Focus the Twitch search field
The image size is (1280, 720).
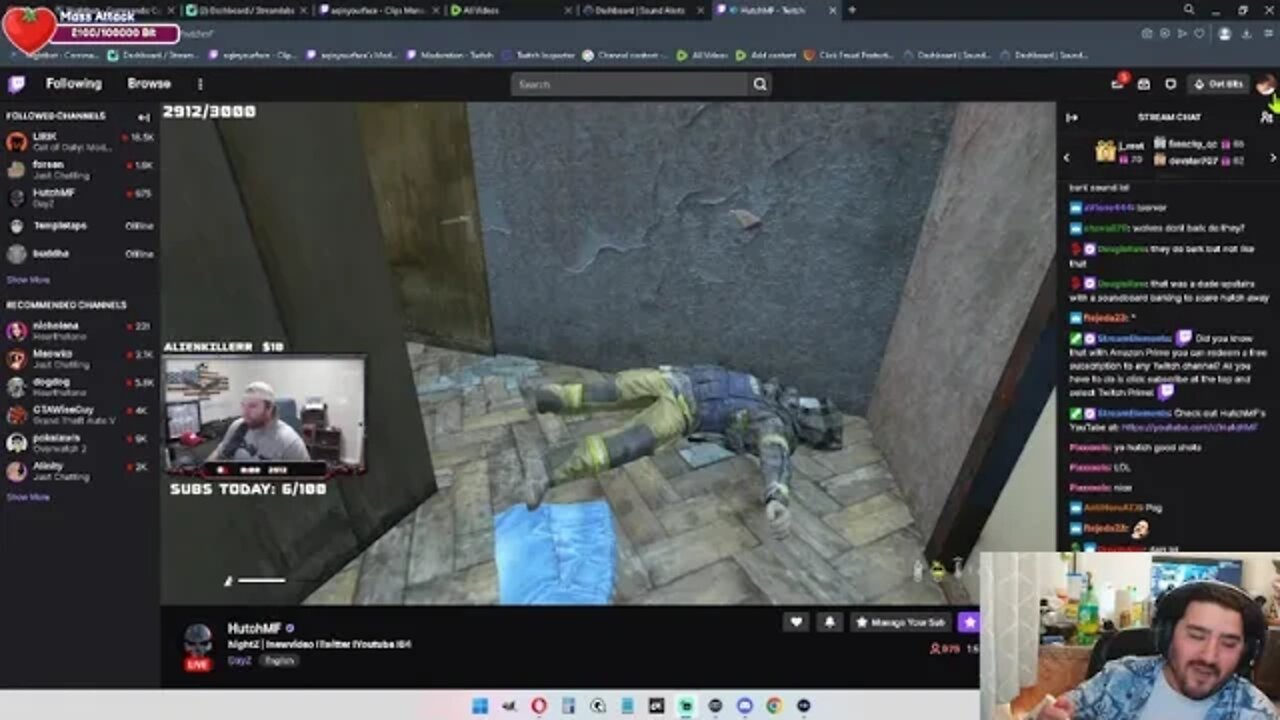coord(629,84)
